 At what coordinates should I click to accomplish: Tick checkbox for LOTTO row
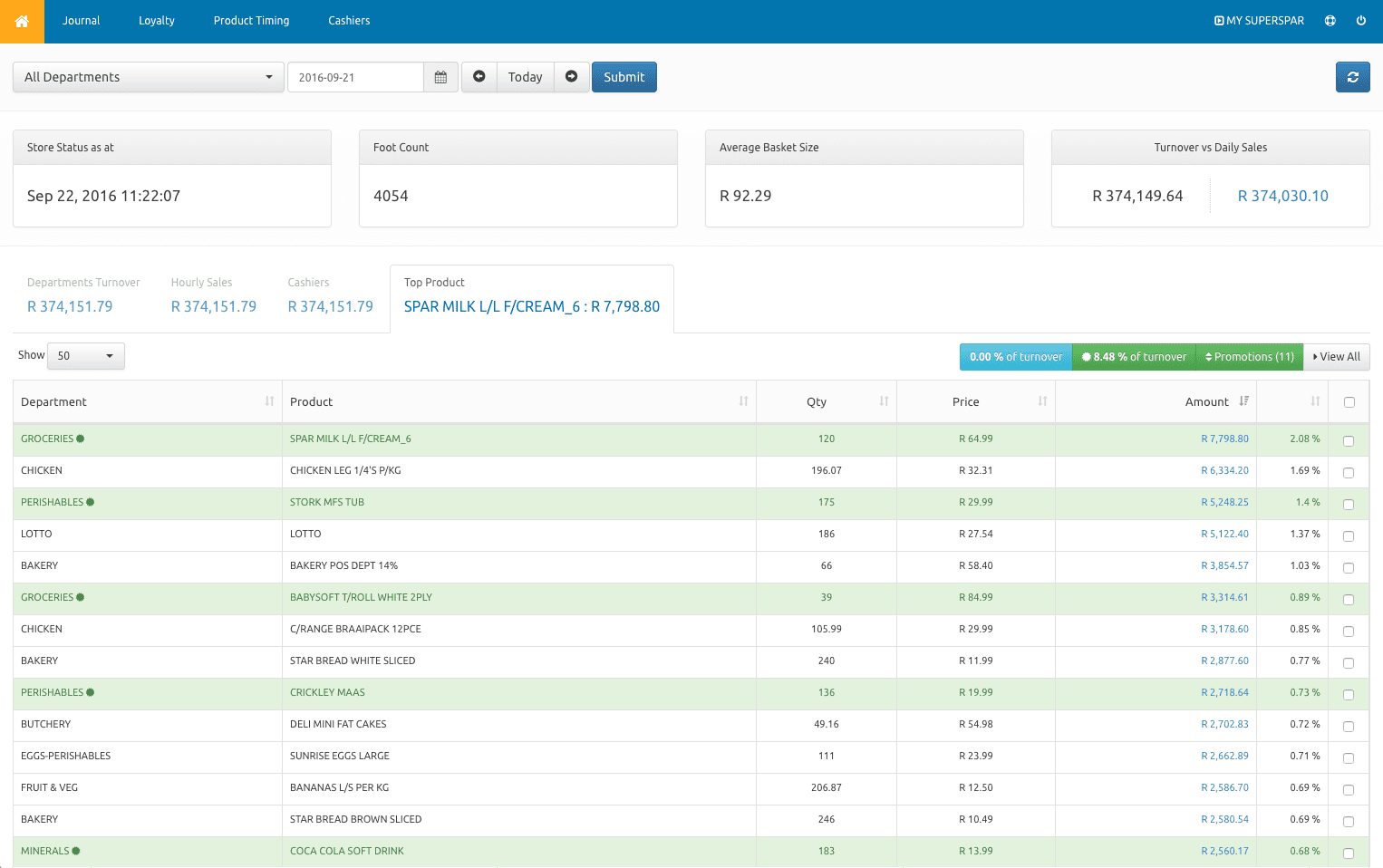click(x=1349, y=536)
